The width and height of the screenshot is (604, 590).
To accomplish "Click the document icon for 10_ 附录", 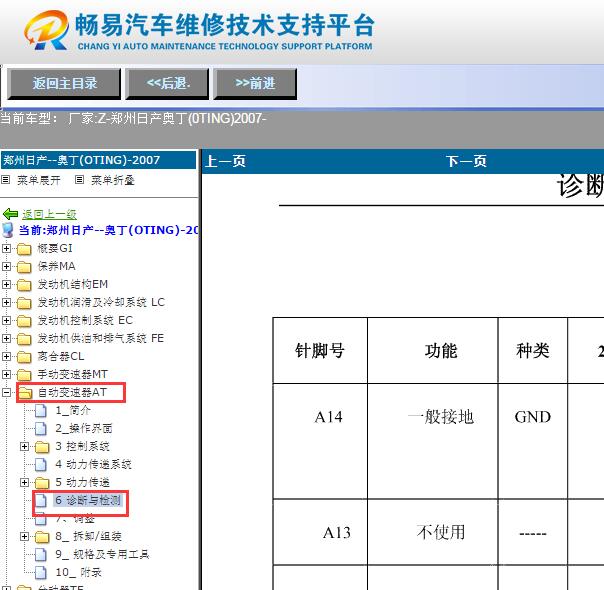I will pyautogui.click(x=41, y=573).
